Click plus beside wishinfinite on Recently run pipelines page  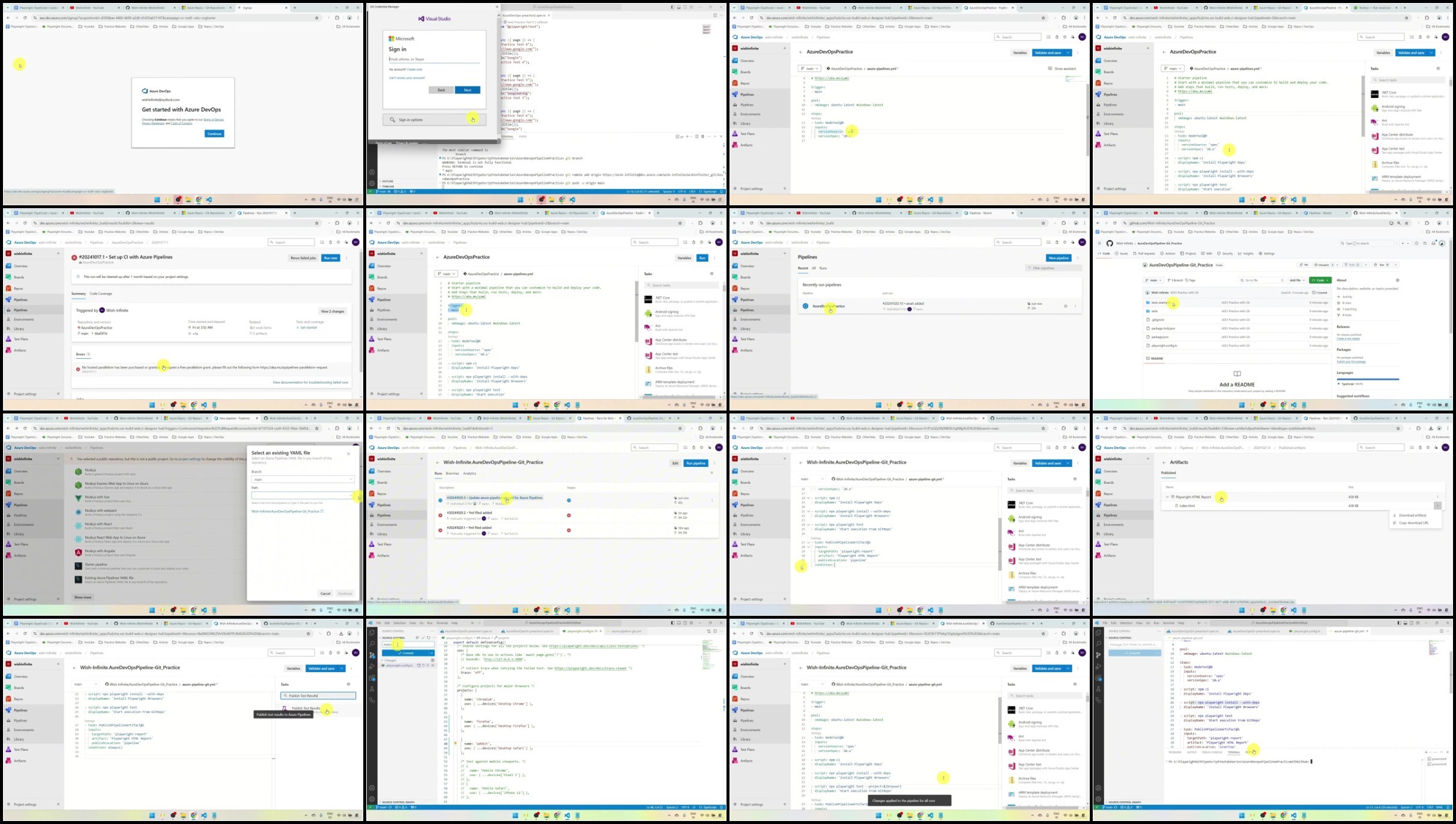(x=784, y=253)
